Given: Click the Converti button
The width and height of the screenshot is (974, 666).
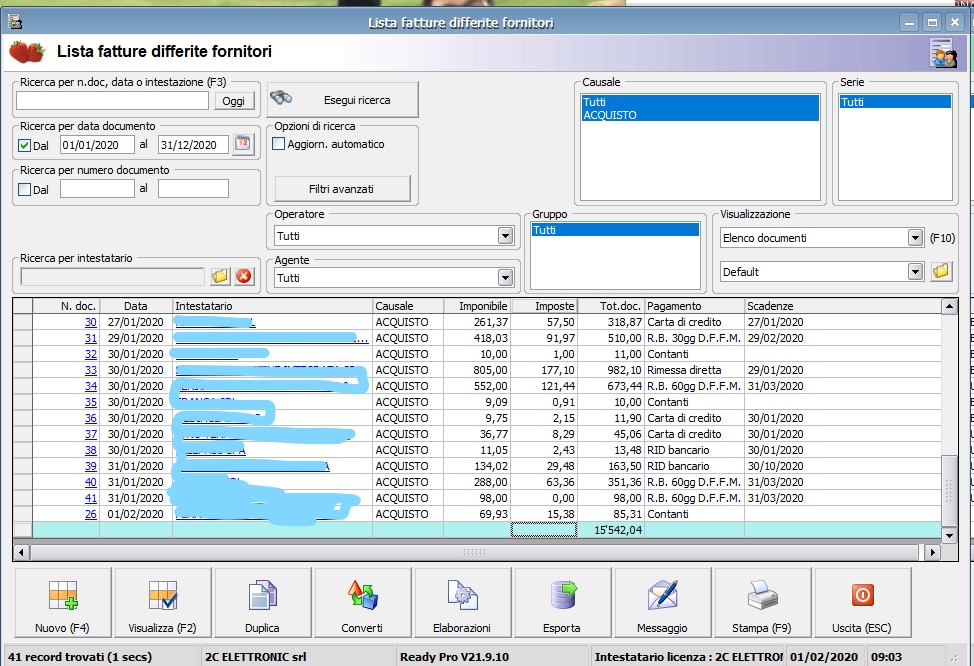Looking at the screenshot, I should coord(362,603).
